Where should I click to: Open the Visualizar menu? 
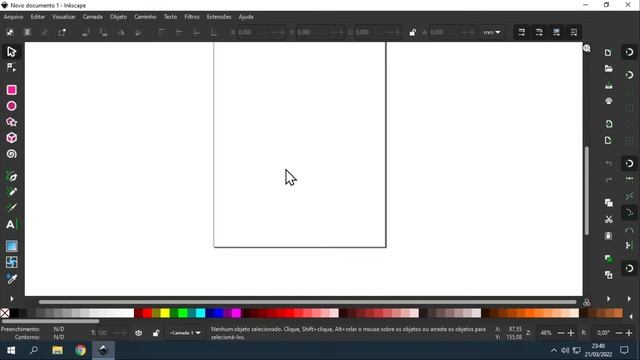point(64,17)
